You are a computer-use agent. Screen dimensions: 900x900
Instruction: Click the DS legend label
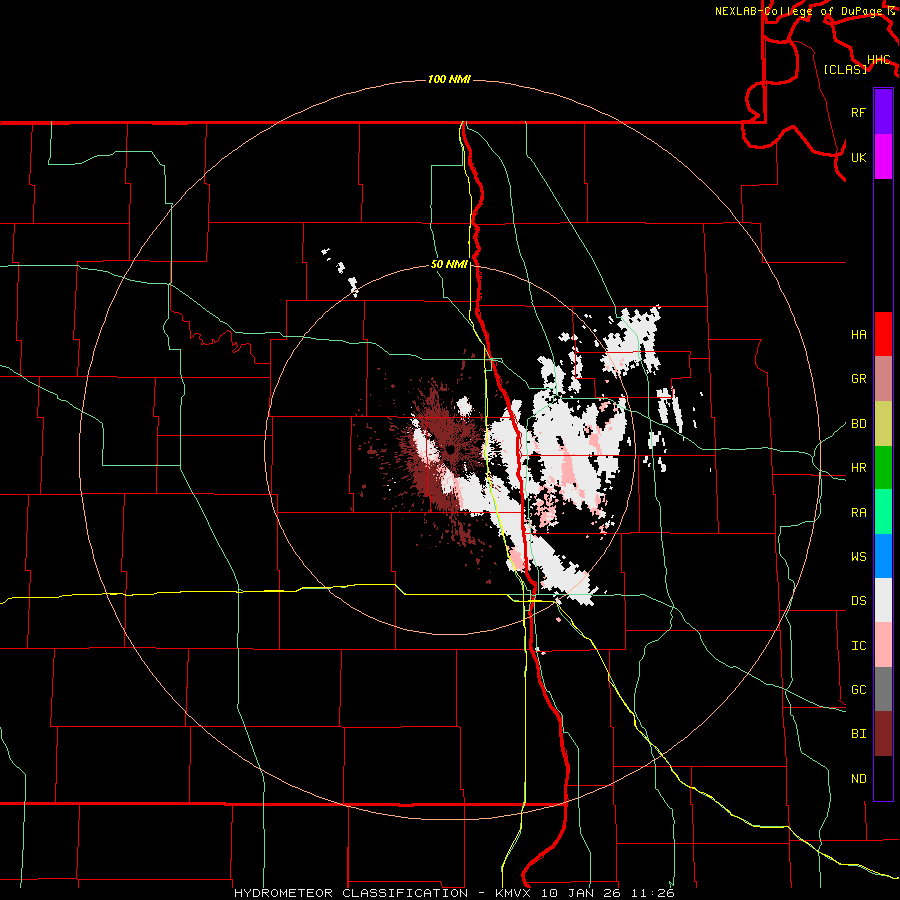pyautogui.click(x=858, y=601)
